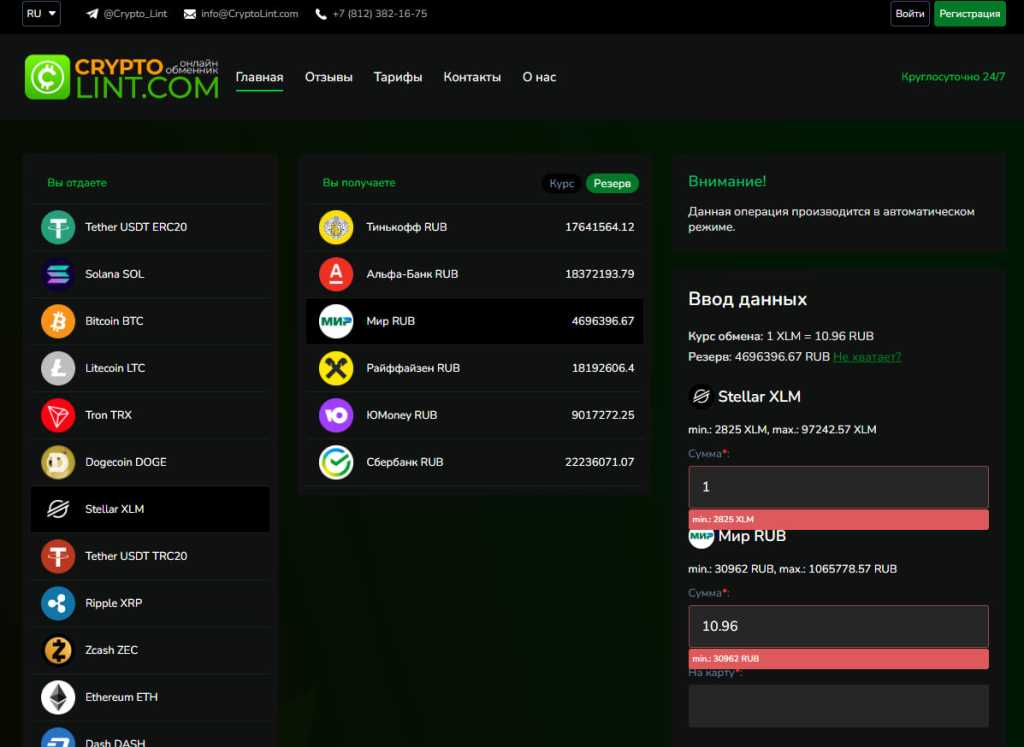The width and height of the screenshot is (1024, 747).
Task: Click the Райффайзен reserve value 18192606.4
Action: tap(603, 368)
